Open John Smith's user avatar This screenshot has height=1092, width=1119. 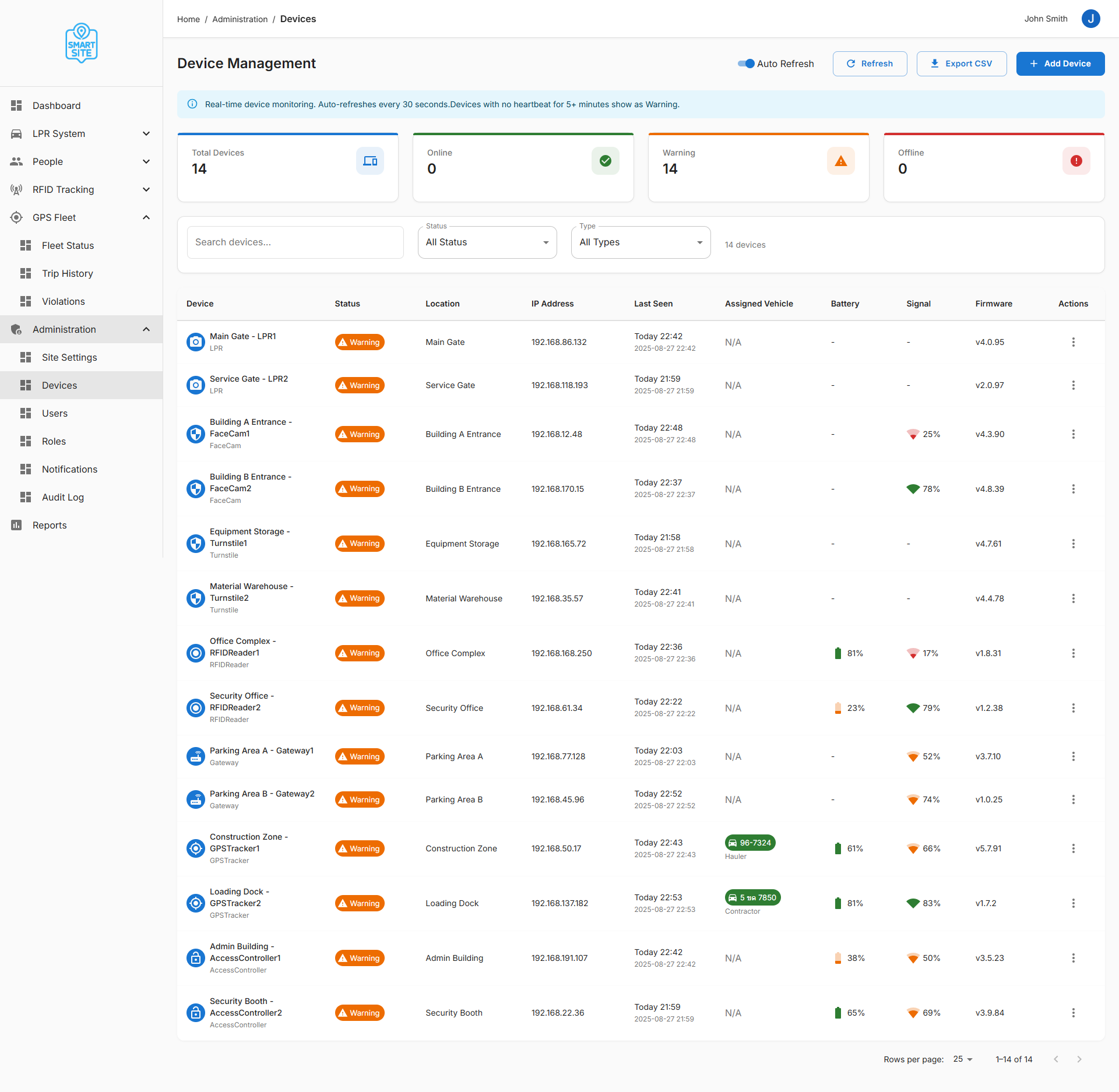click(x=1090, y=19)
